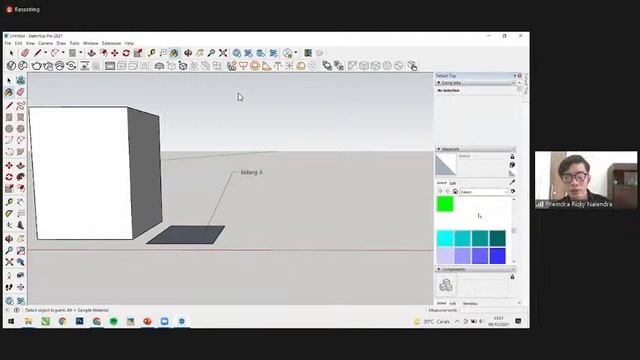Image resolution: width=640 pixels, height=360 pixels.
Task: Select the Line pencil tool in top toolbar
Action: (x=38, y=53)
